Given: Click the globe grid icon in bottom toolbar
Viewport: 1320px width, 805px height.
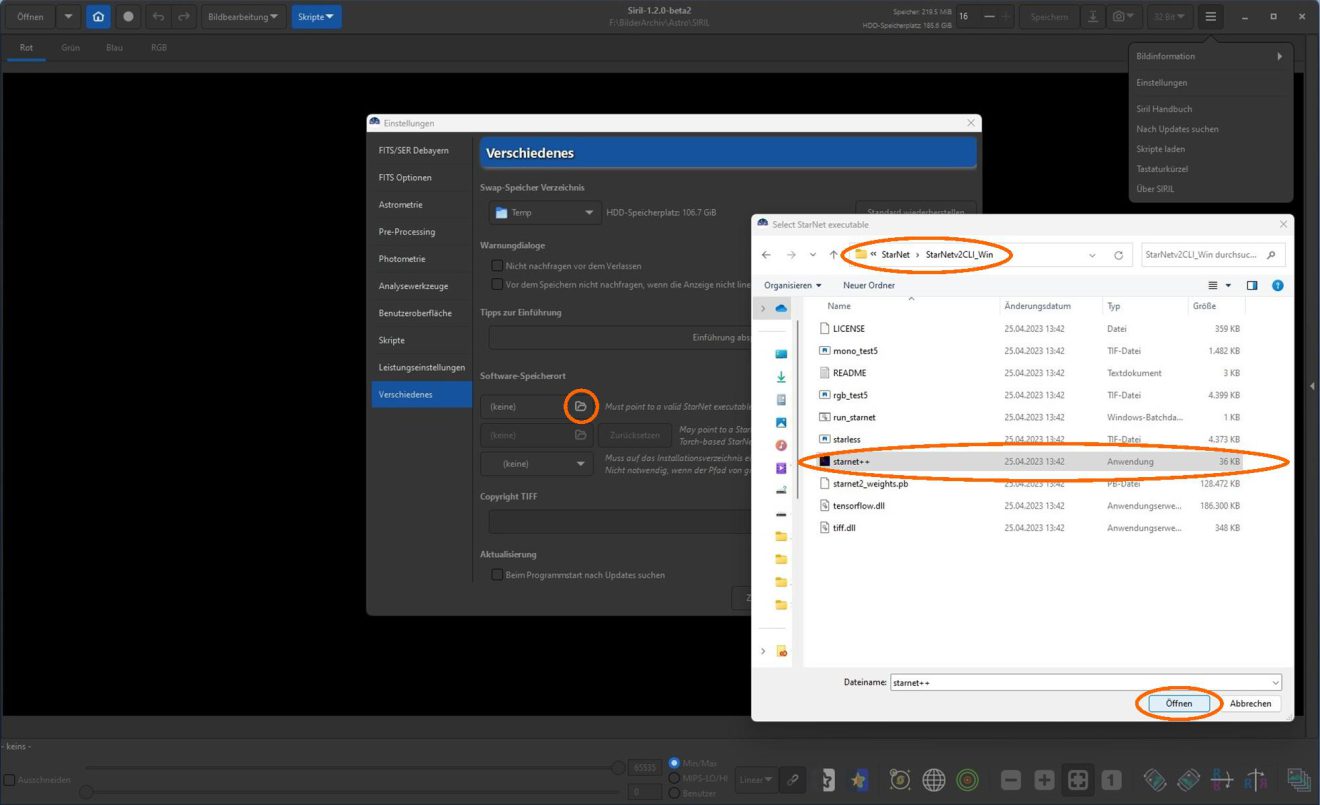Looking at the screenshot, I should tap(933, 780).
